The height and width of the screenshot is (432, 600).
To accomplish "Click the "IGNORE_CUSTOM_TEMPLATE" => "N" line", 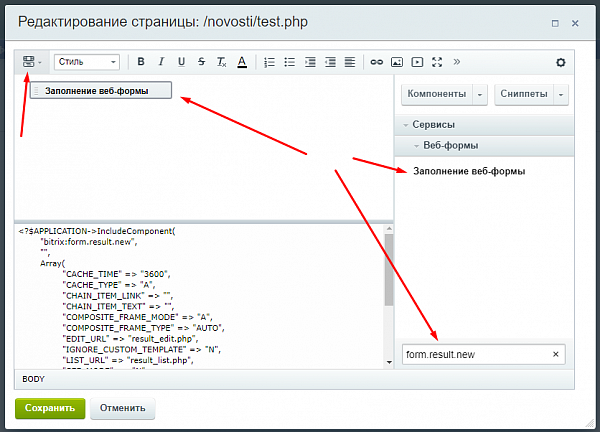I will [141, 349].
